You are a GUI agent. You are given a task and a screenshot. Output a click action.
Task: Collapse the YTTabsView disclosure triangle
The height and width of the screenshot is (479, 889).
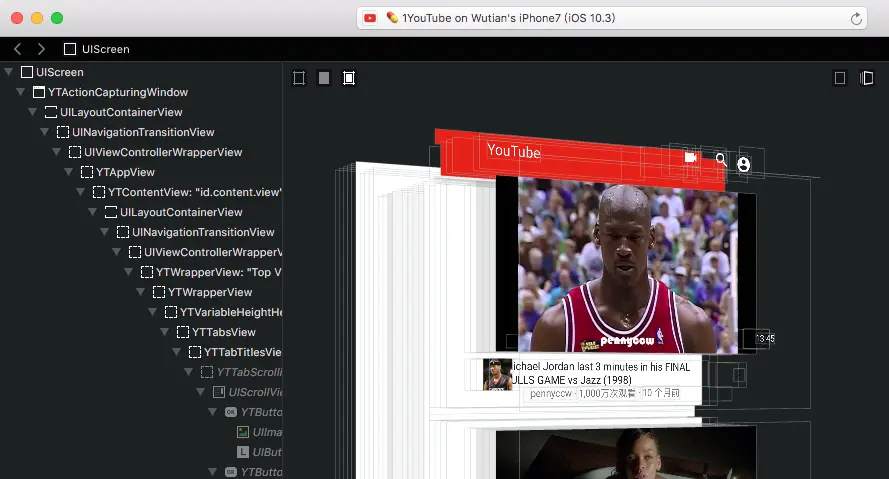[164, 332]
